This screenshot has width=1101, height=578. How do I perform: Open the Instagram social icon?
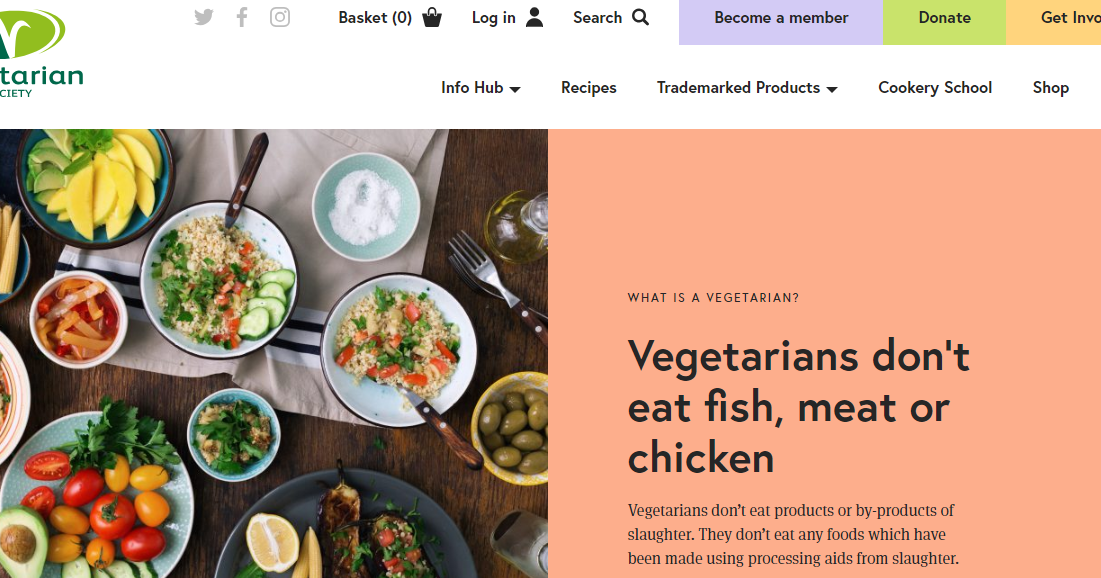(x=279, y=16)
